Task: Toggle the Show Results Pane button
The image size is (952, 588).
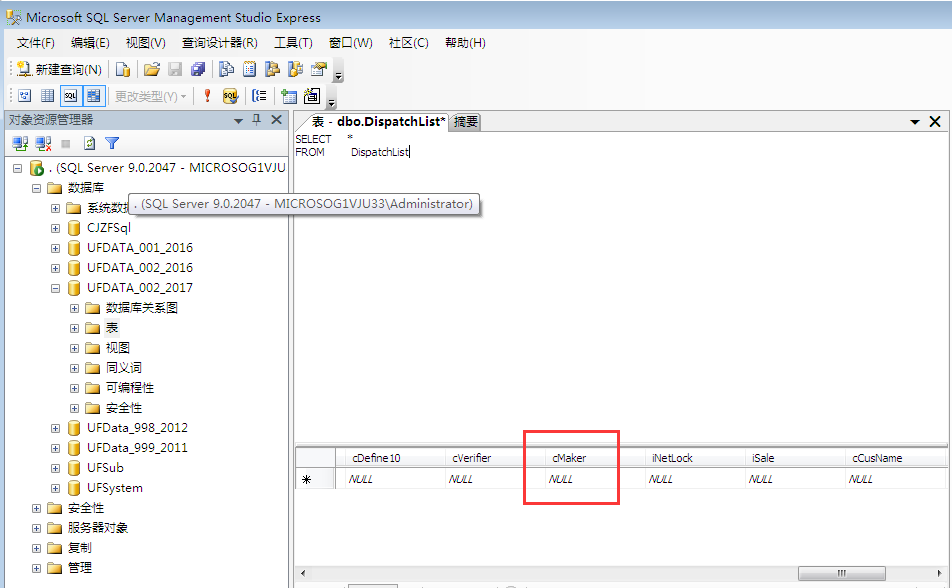Action: pos(93,96)
